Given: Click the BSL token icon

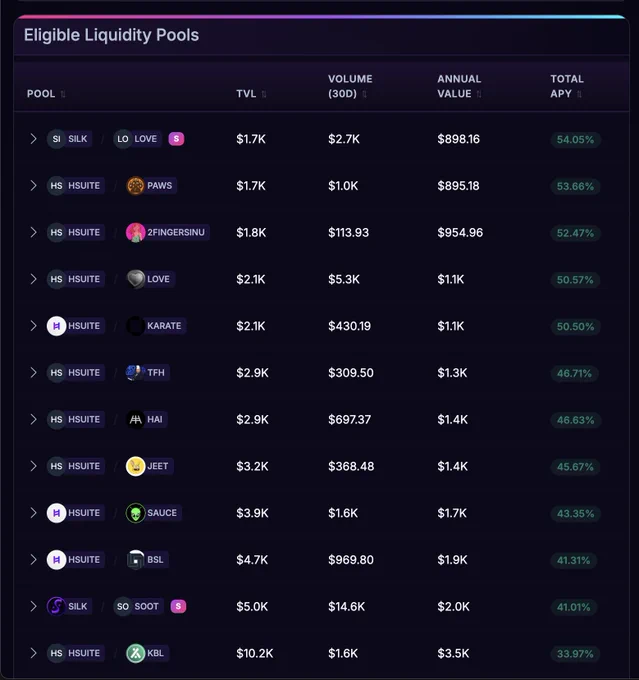Looking at the screenshot, I should (x=135, y=560).
